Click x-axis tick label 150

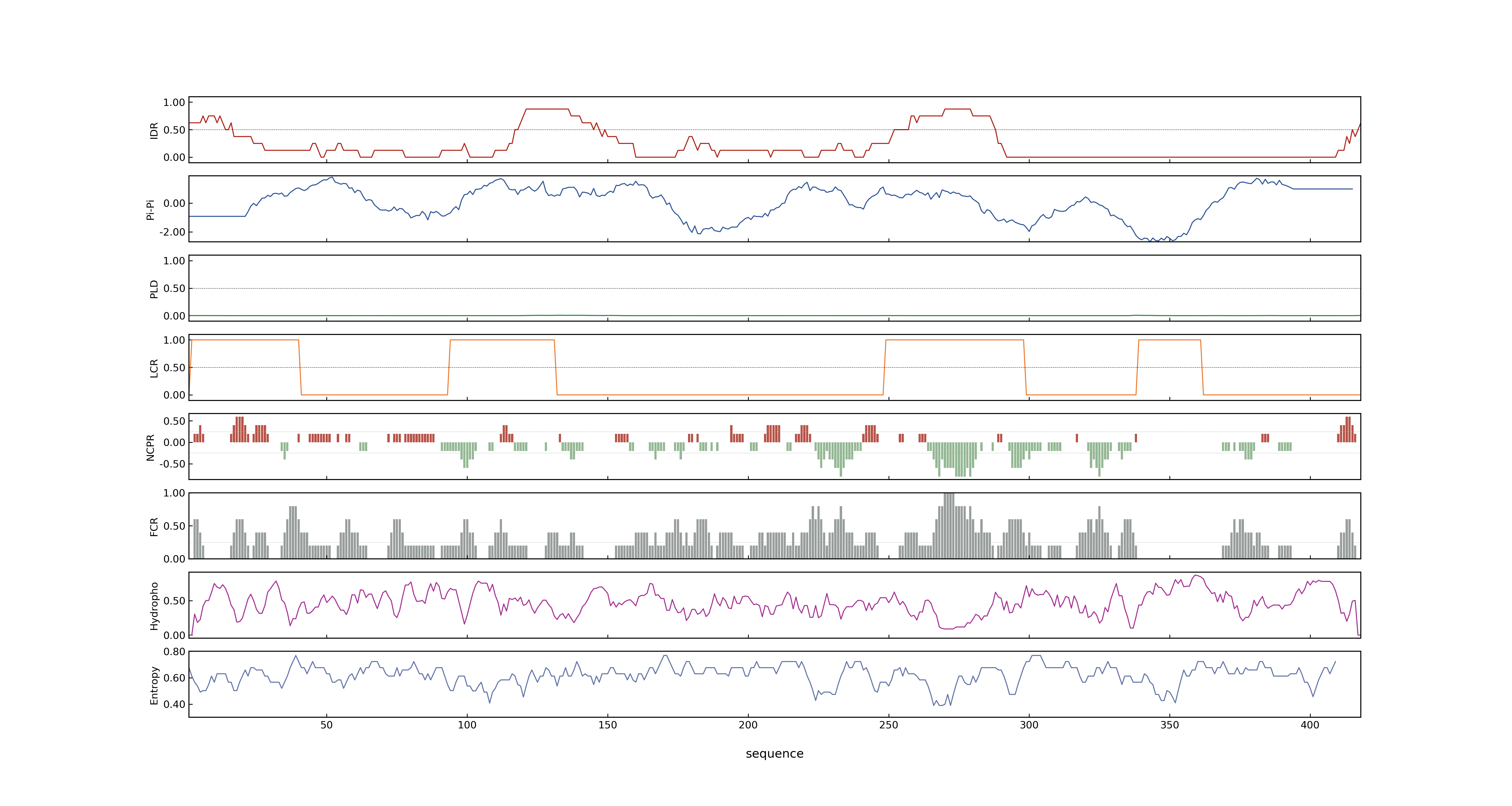607,725
